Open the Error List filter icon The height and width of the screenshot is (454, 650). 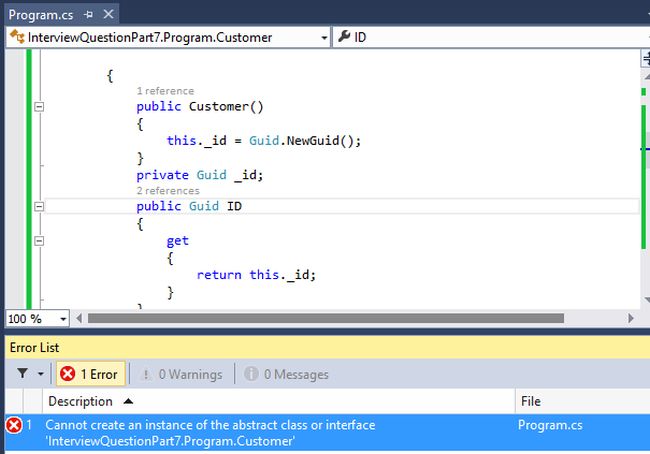(x=23, y=374)
